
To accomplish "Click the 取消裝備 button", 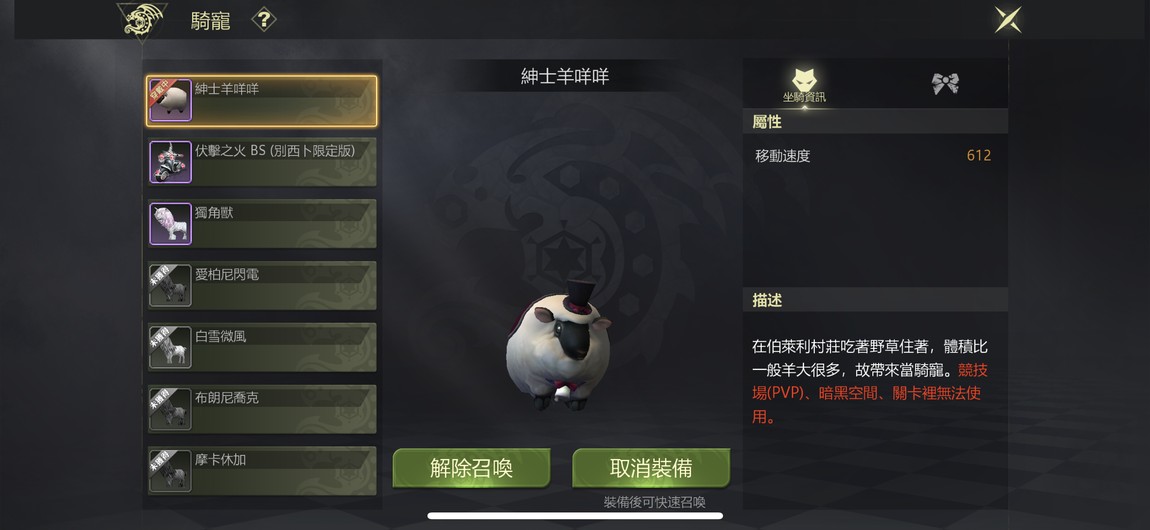I will click(x=651, y=468).
